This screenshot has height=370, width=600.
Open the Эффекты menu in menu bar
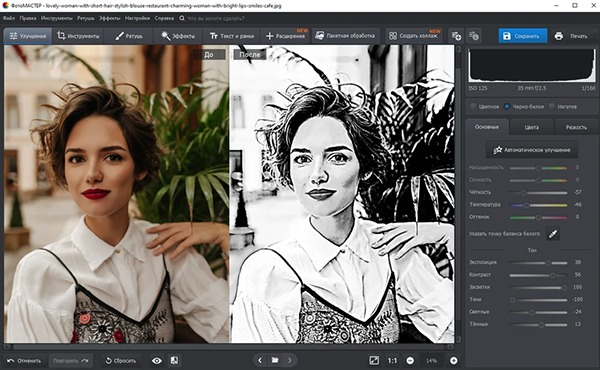coord(109,18)
